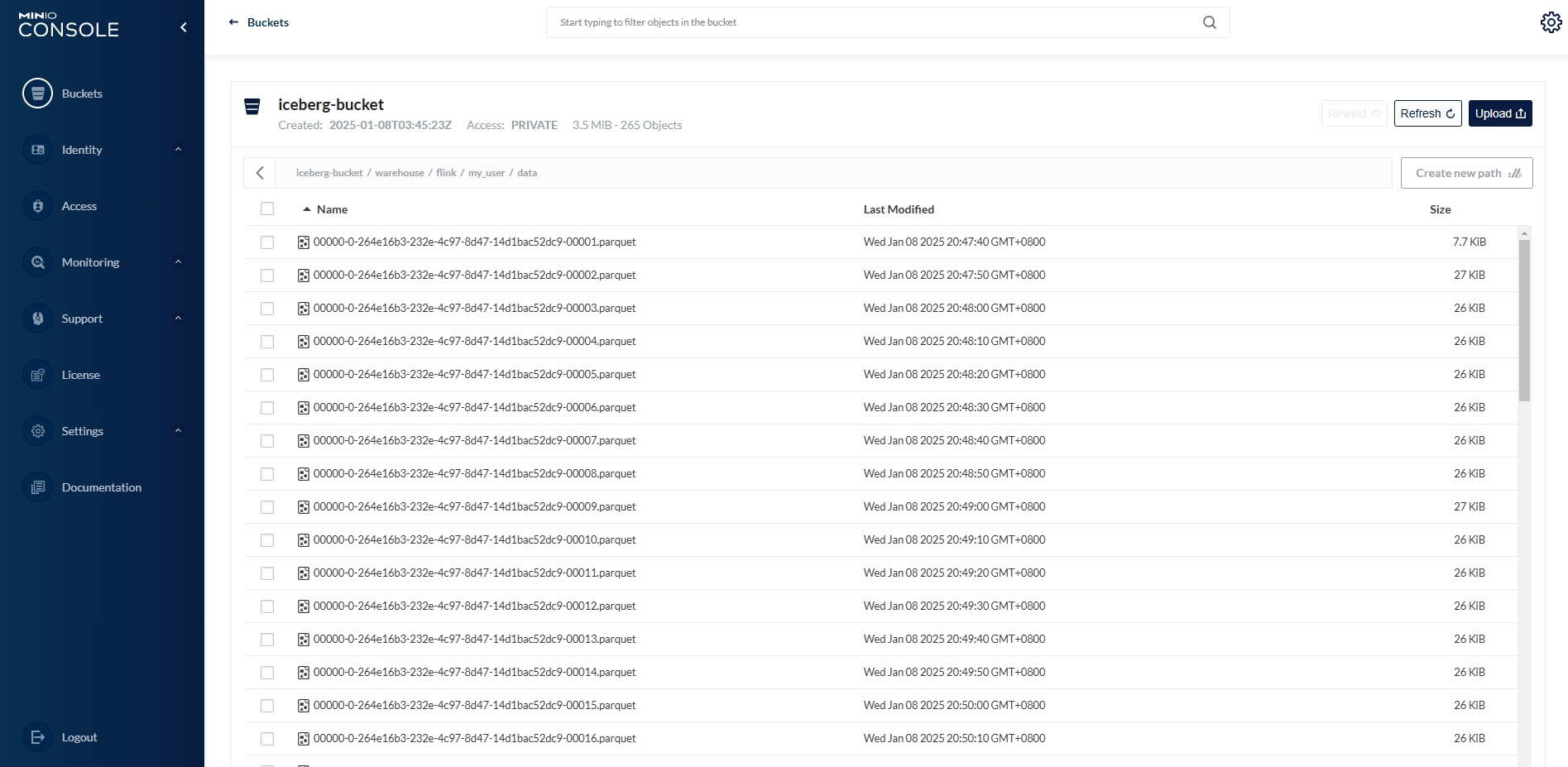The width and height of the screenshot is (1568, 767).
Task: Click the Upload button
Action: coord(1499,113)
